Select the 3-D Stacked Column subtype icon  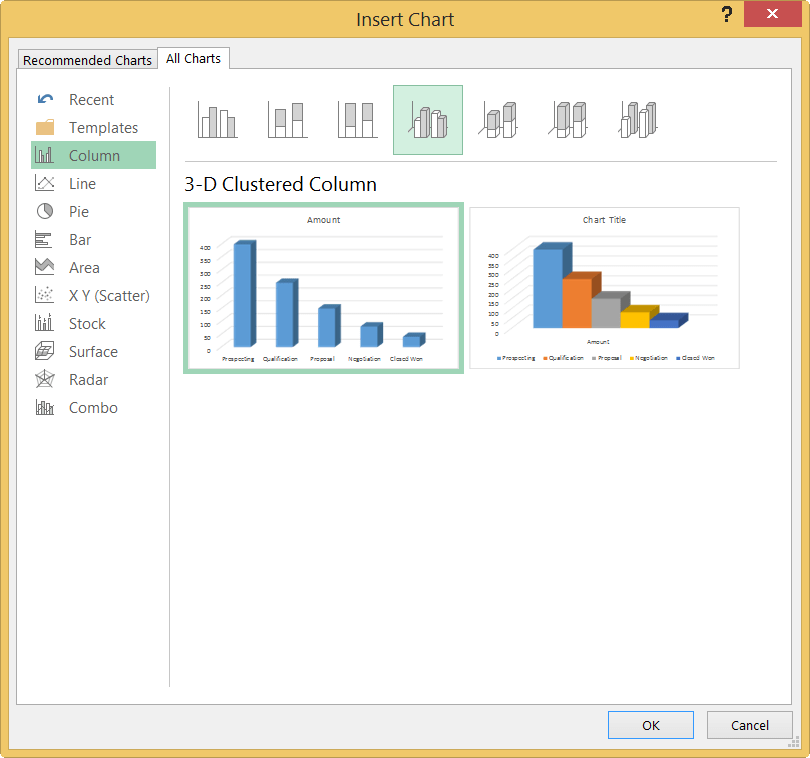498,120
